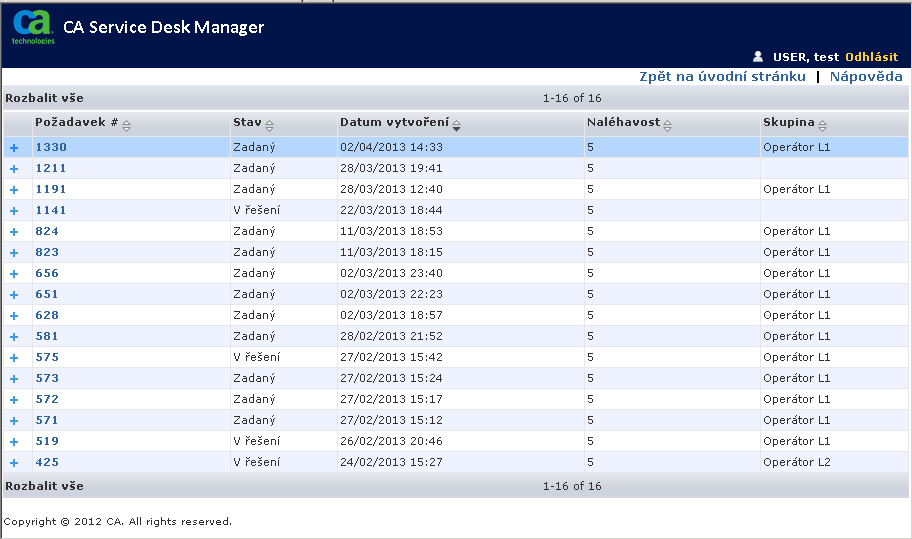This screenshot has height=539, width=912.
Task: Open request number 573
Action: click(47, 378)
